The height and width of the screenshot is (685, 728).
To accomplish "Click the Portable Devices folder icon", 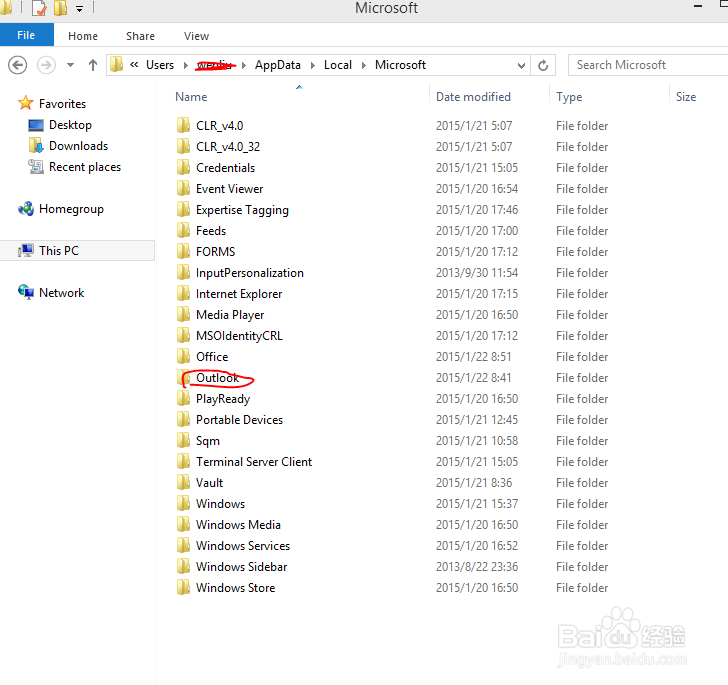I will (183, 420).
